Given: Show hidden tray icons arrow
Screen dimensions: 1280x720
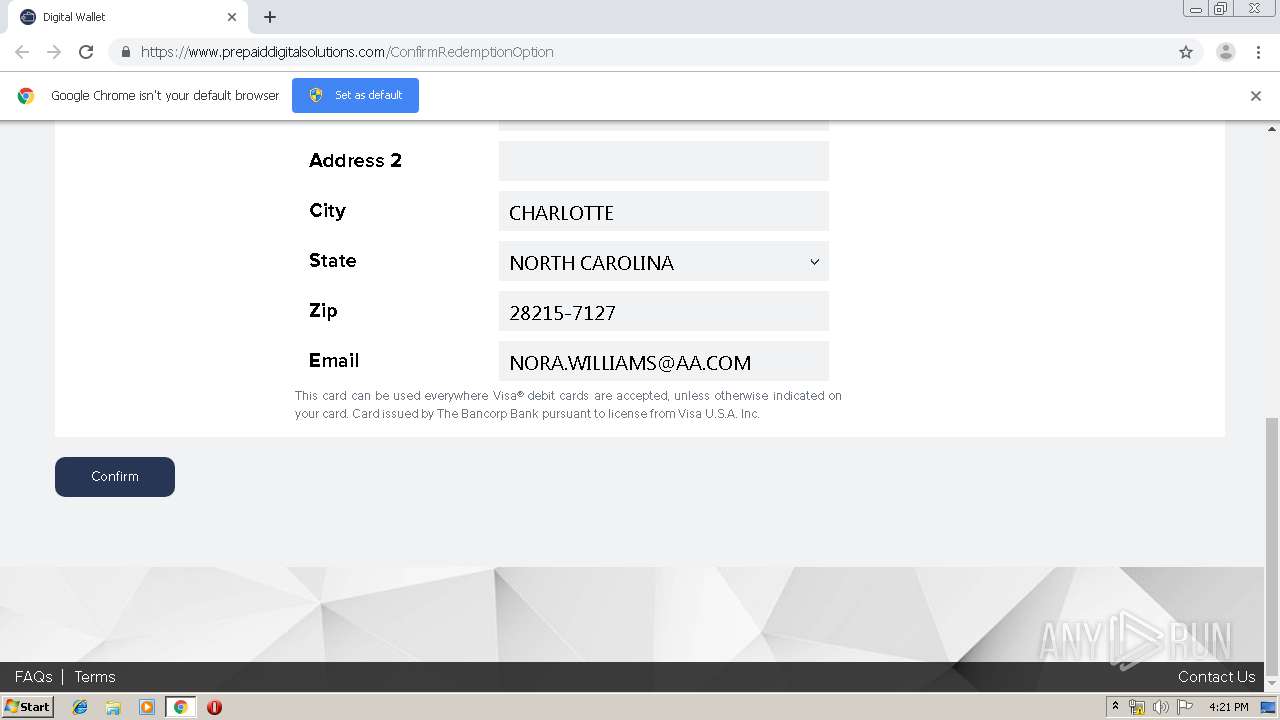Looking at the screenshot, I should point(1115,707).
